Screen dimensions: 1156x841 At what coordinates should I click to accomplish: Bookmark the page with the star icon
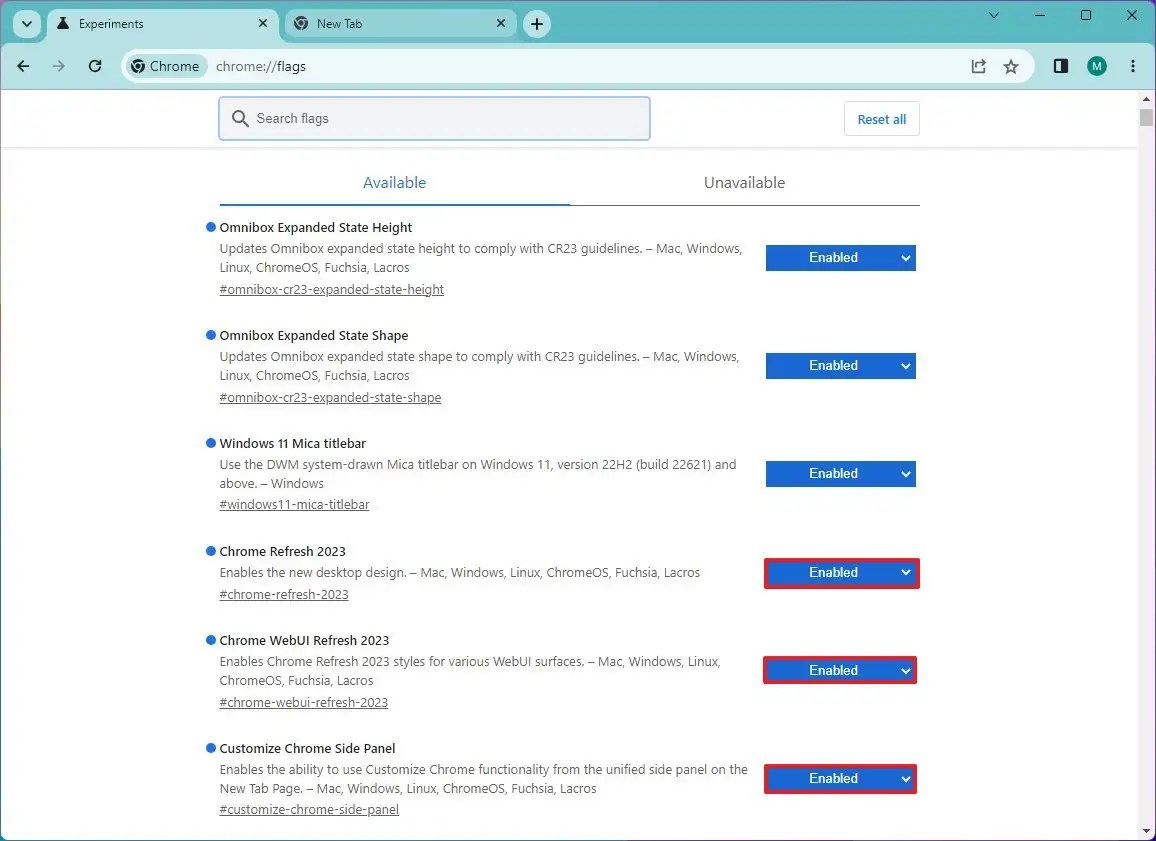point(1011,66)
